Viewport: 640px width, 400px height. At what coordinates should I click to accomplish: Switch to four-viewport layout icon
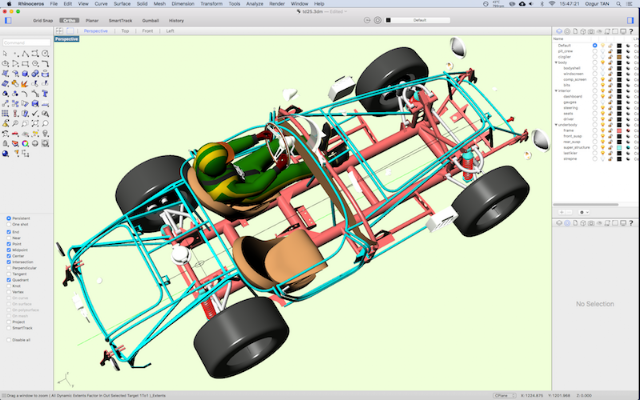click(59, 31)
